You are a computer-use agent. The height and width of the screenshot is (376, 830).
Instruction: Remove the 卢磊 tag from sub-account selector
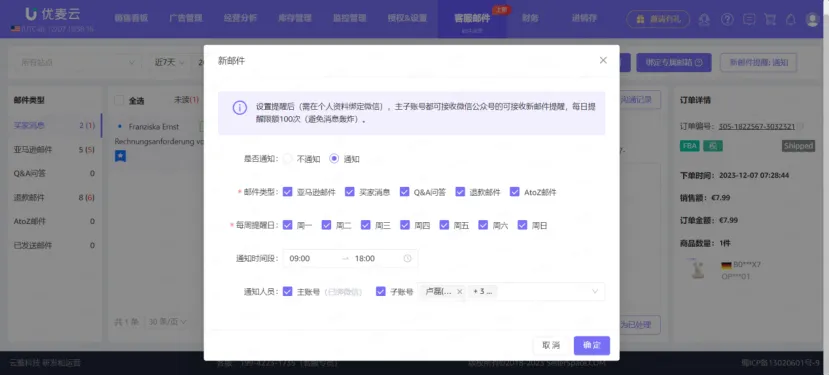459,291
